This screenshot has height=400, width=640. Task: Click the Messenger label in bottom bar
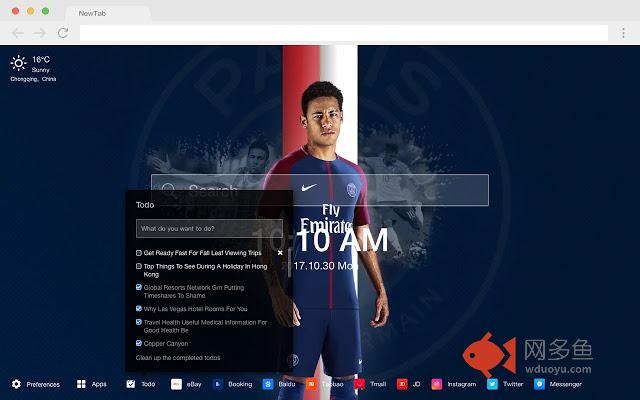pos(566,384)
